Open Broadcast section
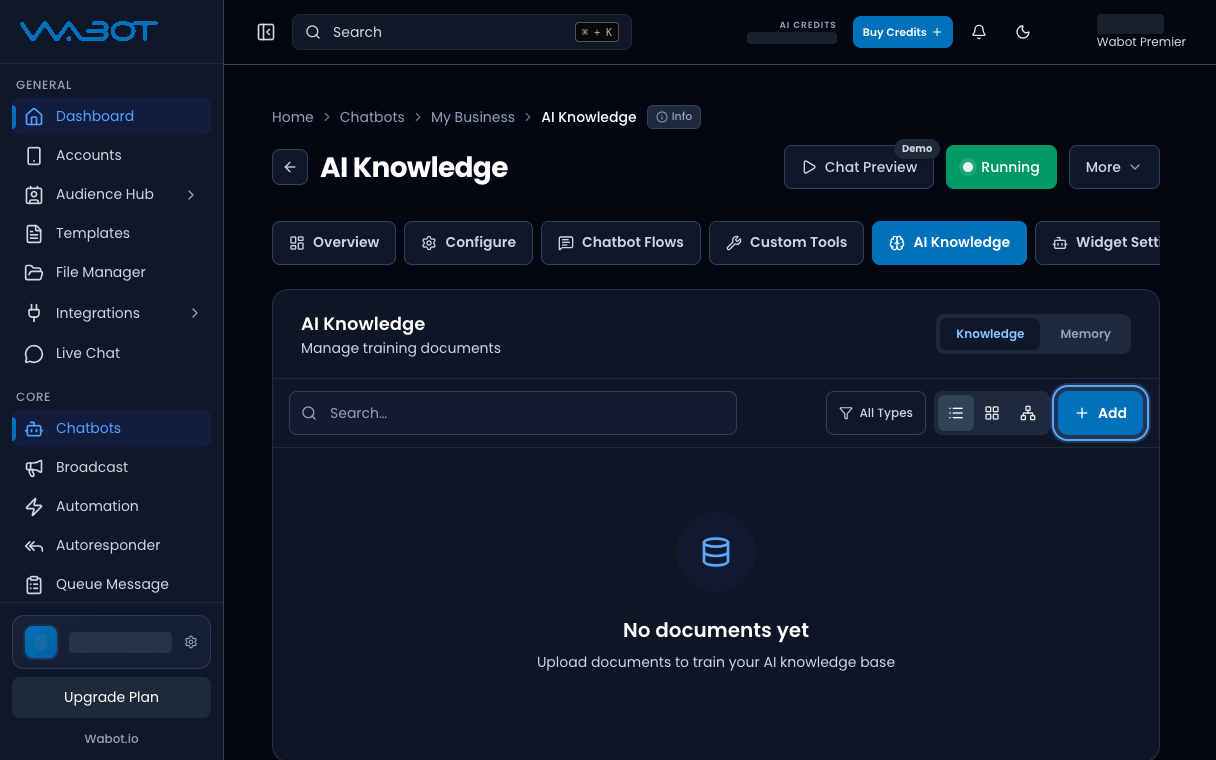This screenshot has height=760, width=1216. [x=111, y=467]
